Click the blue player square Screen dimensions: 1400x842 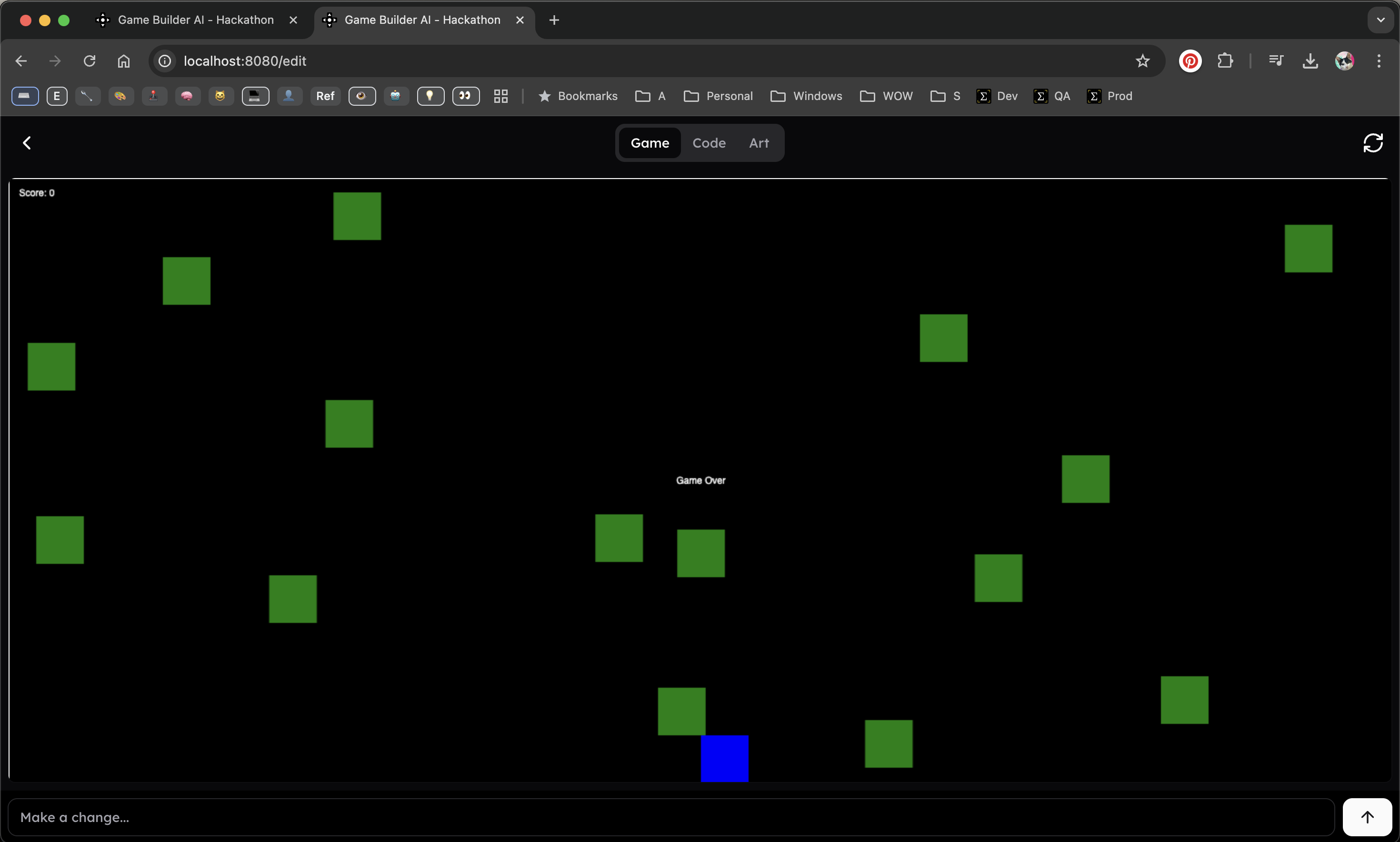point(724,758)
